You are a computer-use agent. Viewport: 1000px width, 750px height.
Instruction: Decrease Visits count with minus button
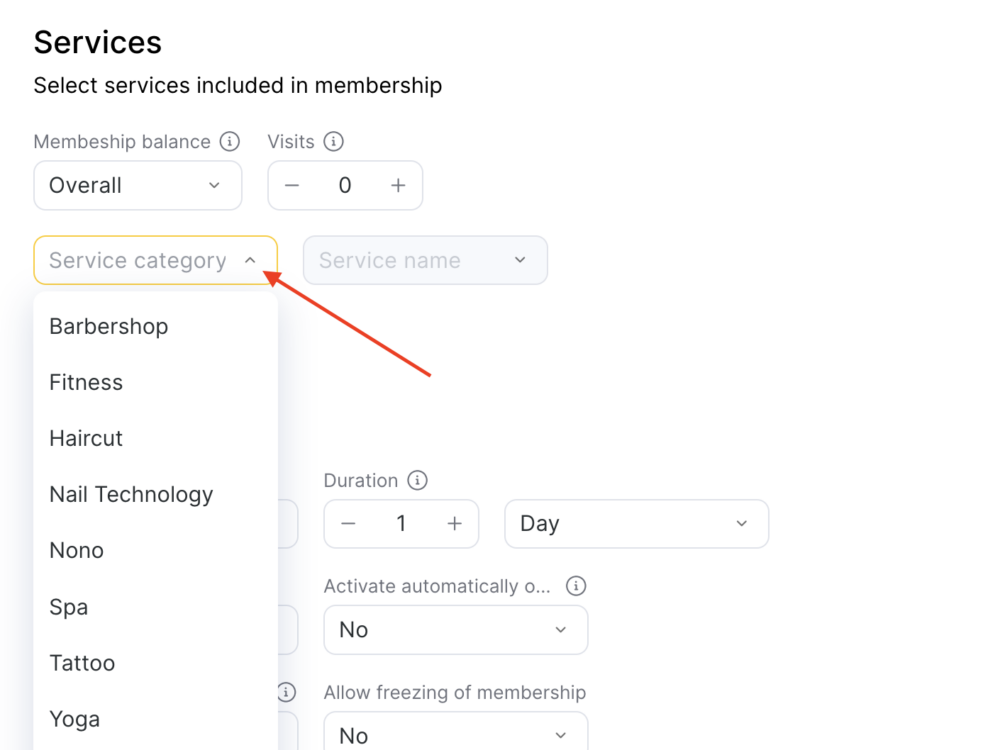[x=292, y=186]
